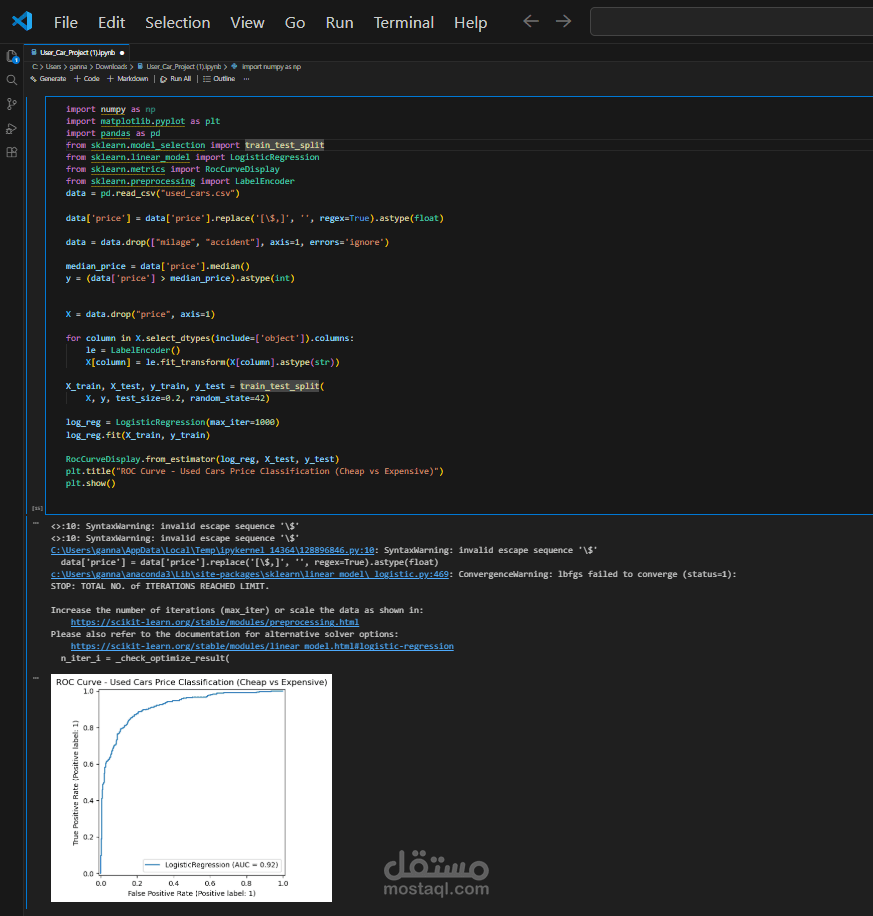
Task: Open the scikit-learn preprocessing documentation link
Action: coord(216,621)
